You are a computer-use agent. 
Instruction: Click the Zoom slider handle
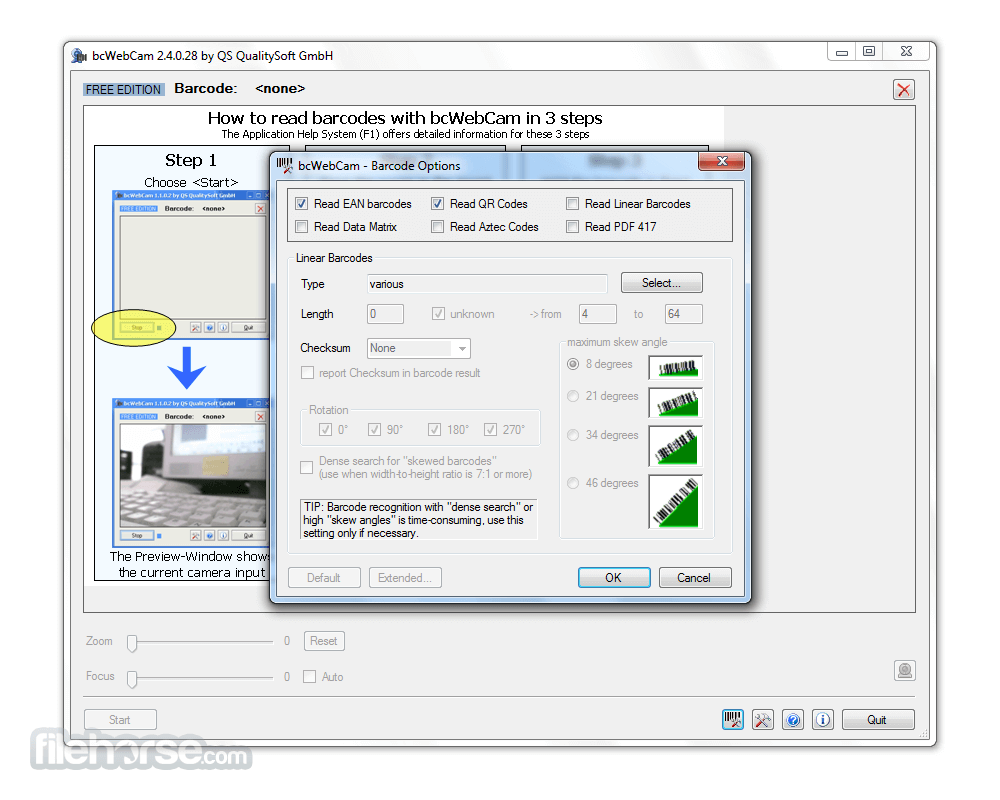(x=132, y=643)
